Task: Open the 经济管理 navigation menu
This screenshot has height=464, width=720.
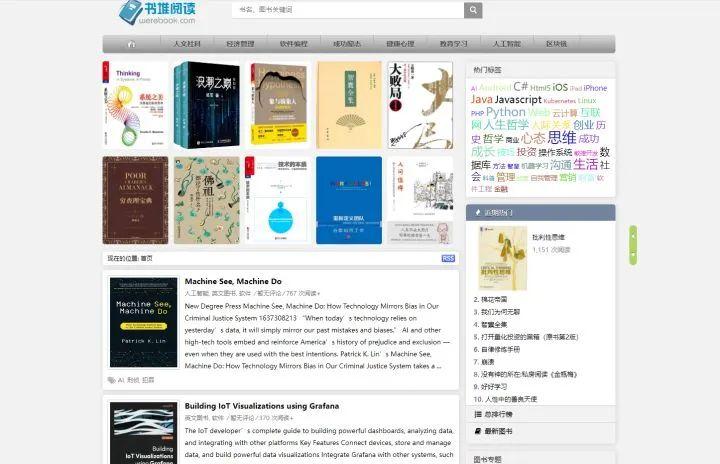Action: [x=240, y=44]
